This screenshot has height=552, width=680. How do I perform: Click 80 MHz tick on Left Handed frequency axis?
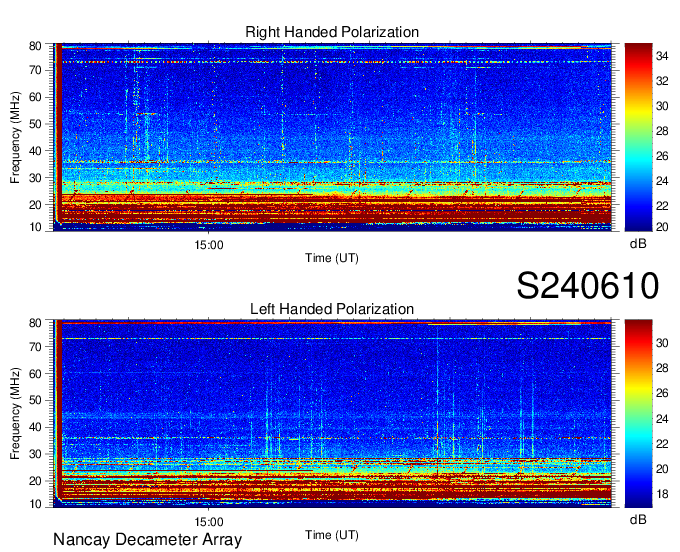35,323
